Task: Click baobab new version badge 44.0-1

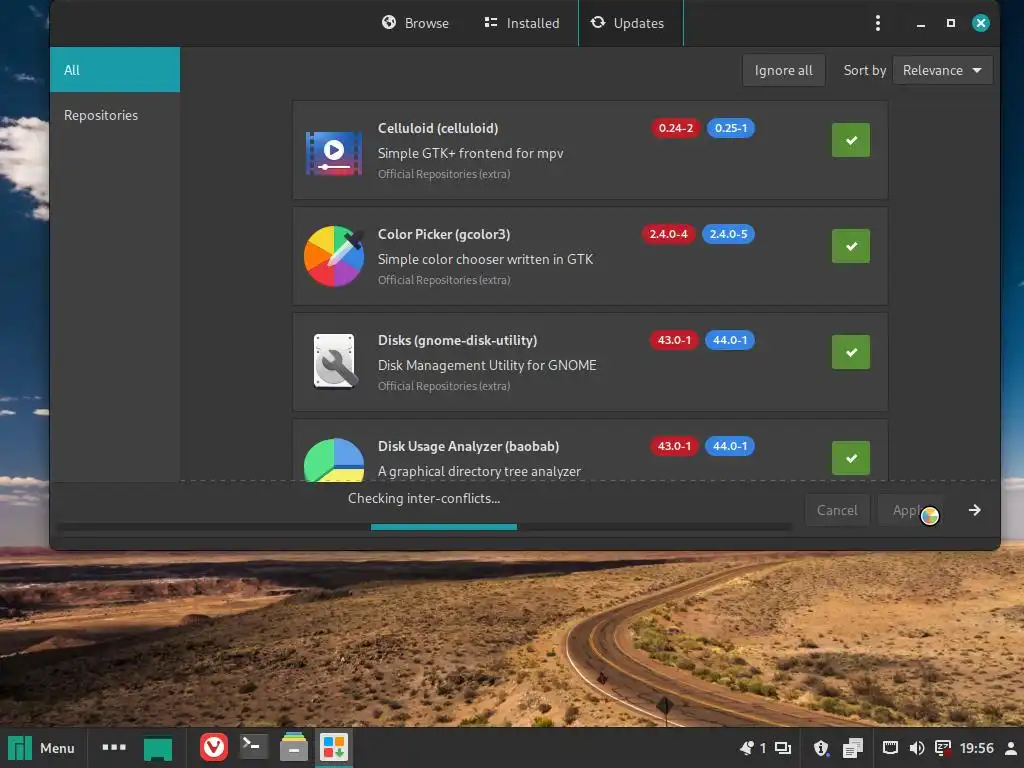Action: pyautogui.click(x=729, y=446)
